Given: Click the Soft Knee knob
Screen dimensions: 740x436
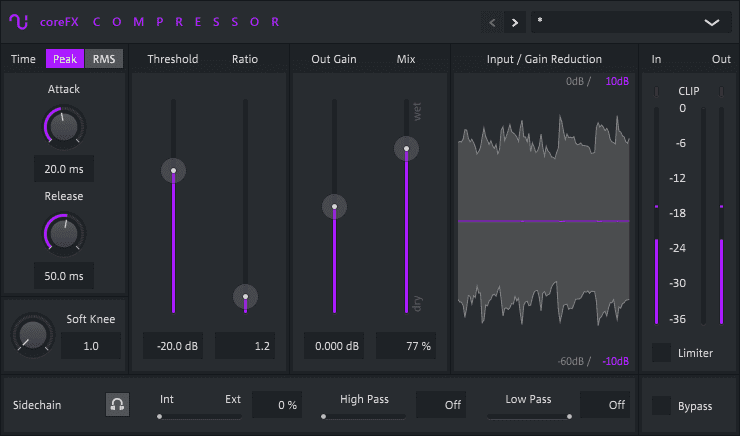Looking at the screenshot, I should coord(33,335).
